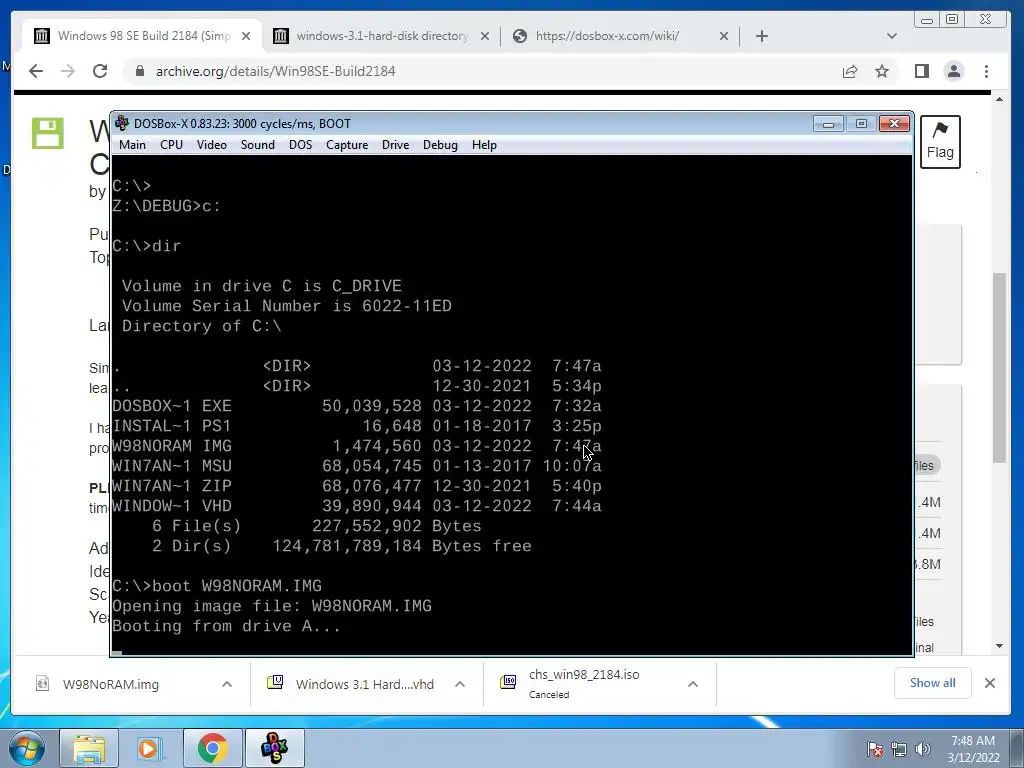Click 'boot W98NORAM.IMG' command text
The width and height of the screenshot is (1024, 768).
point(237,586)
